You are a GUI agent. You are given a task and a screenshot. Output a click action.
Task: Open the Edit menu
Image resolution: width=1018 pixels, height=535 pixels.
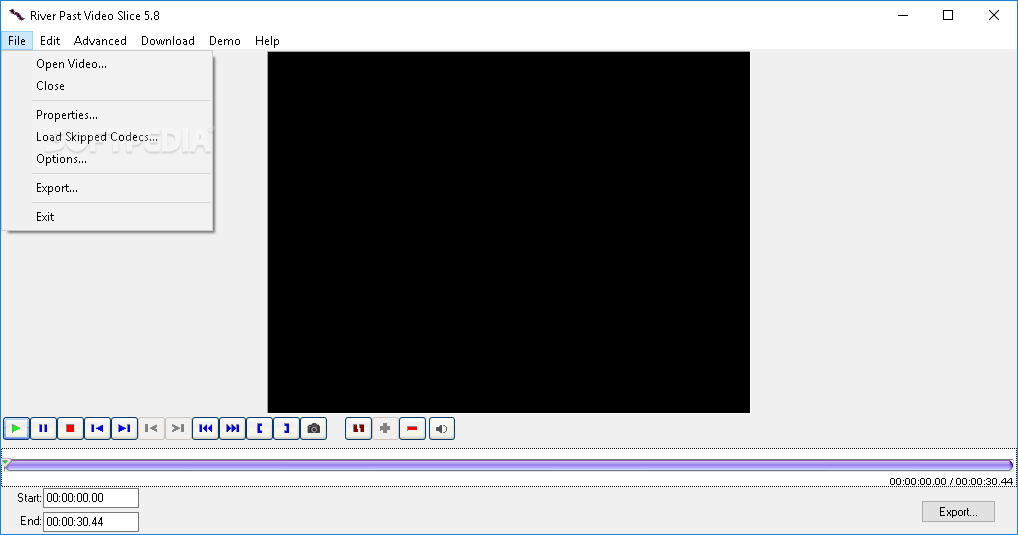pyautogui.click(x=50, y=41)
